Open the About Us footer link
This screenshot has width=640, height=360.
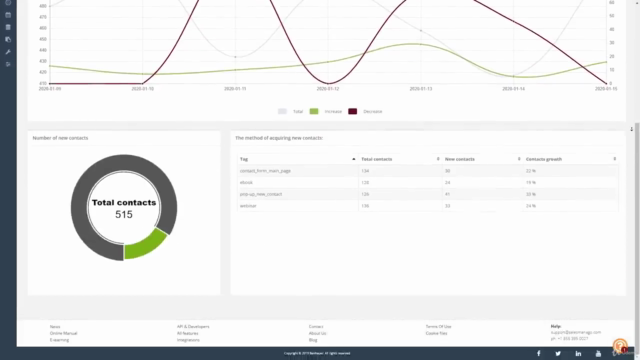coord(318,333)
